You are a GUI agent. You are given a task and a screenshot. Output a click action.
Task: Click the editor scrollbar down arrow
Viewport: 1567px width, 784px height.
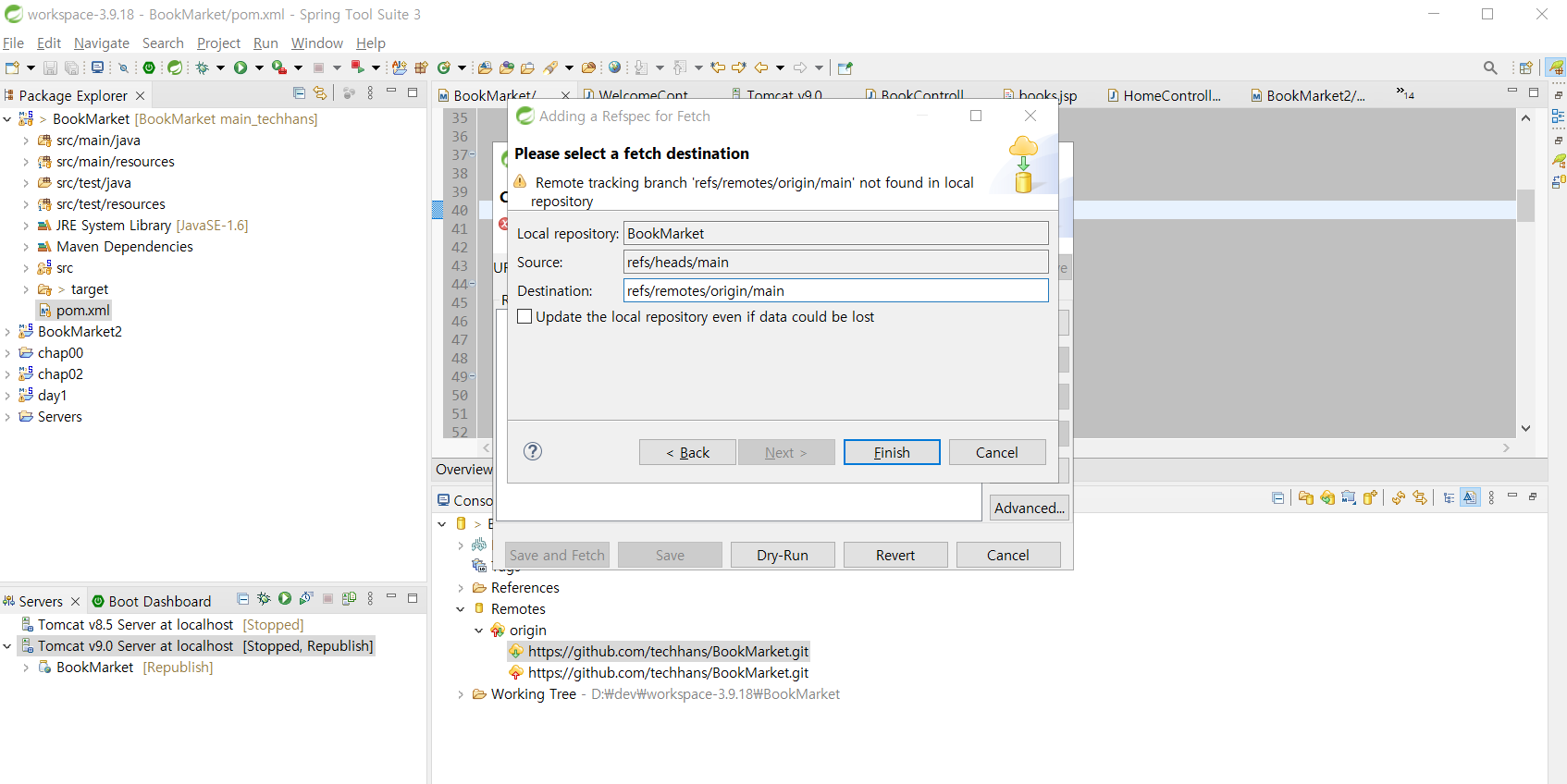(1526, 428)
